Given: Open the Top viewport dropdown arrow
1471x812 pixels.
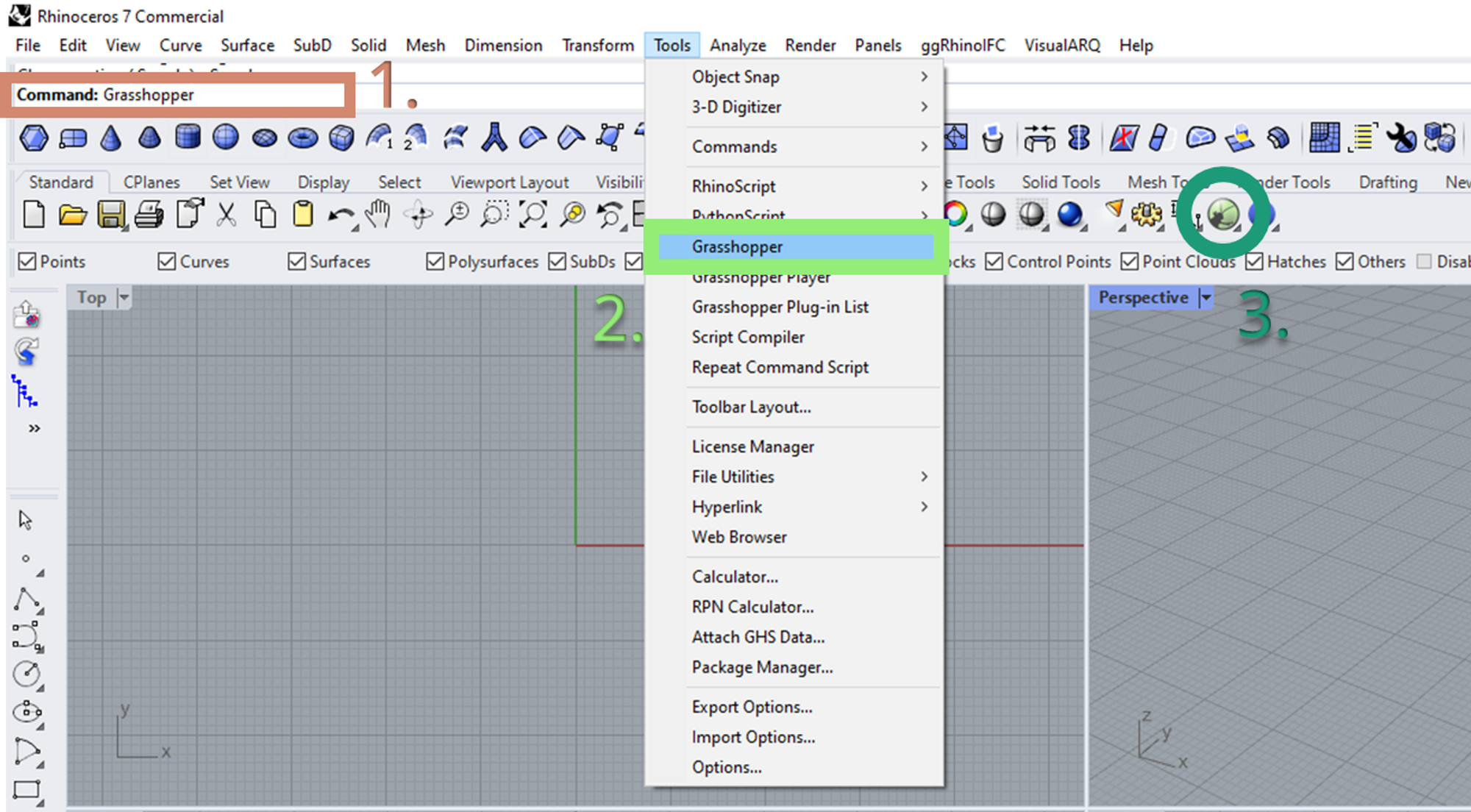Looking at the screenshot, I should [124, 297].
